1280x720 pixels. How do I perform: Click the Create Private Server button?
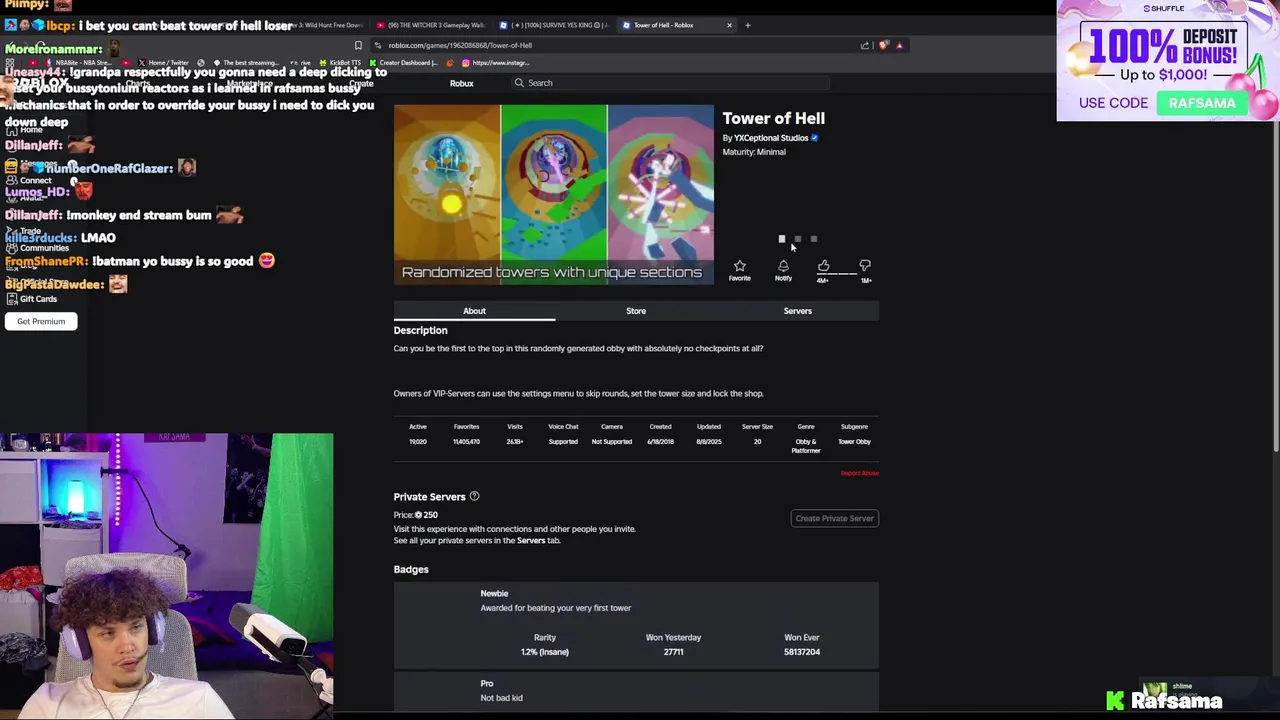[834, 518]
